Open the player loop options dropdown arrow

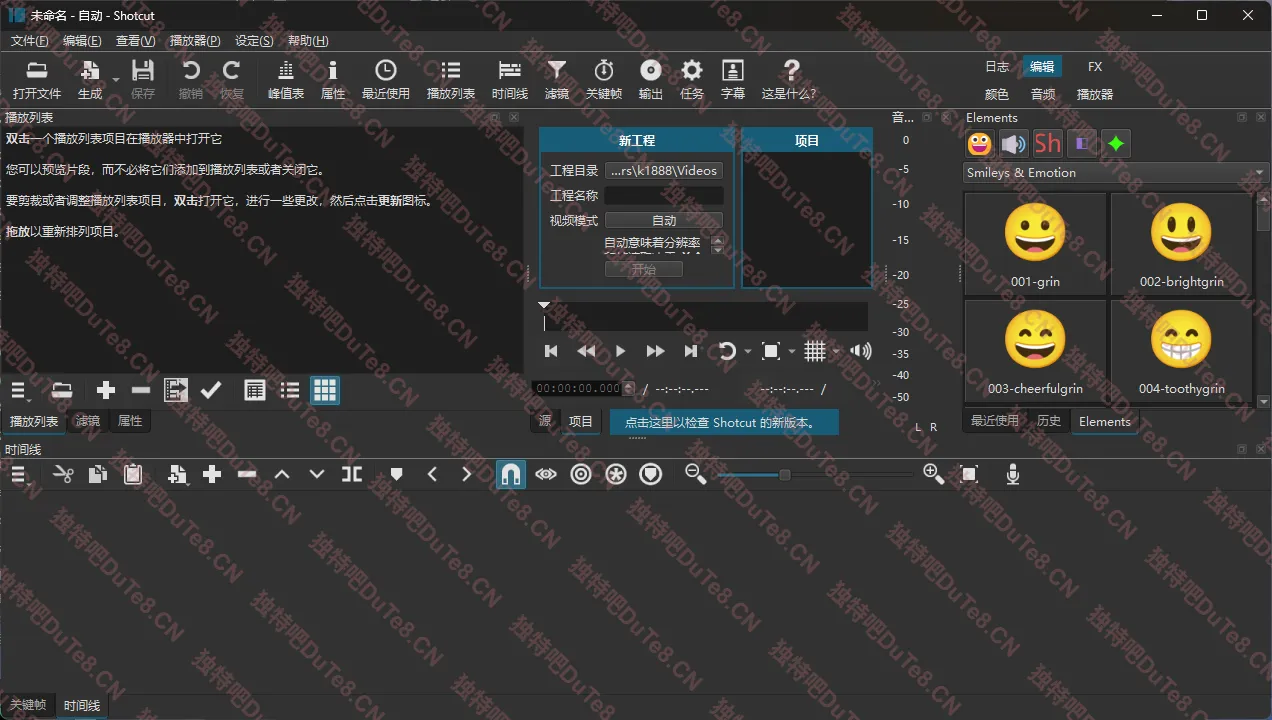click(747, 352)
